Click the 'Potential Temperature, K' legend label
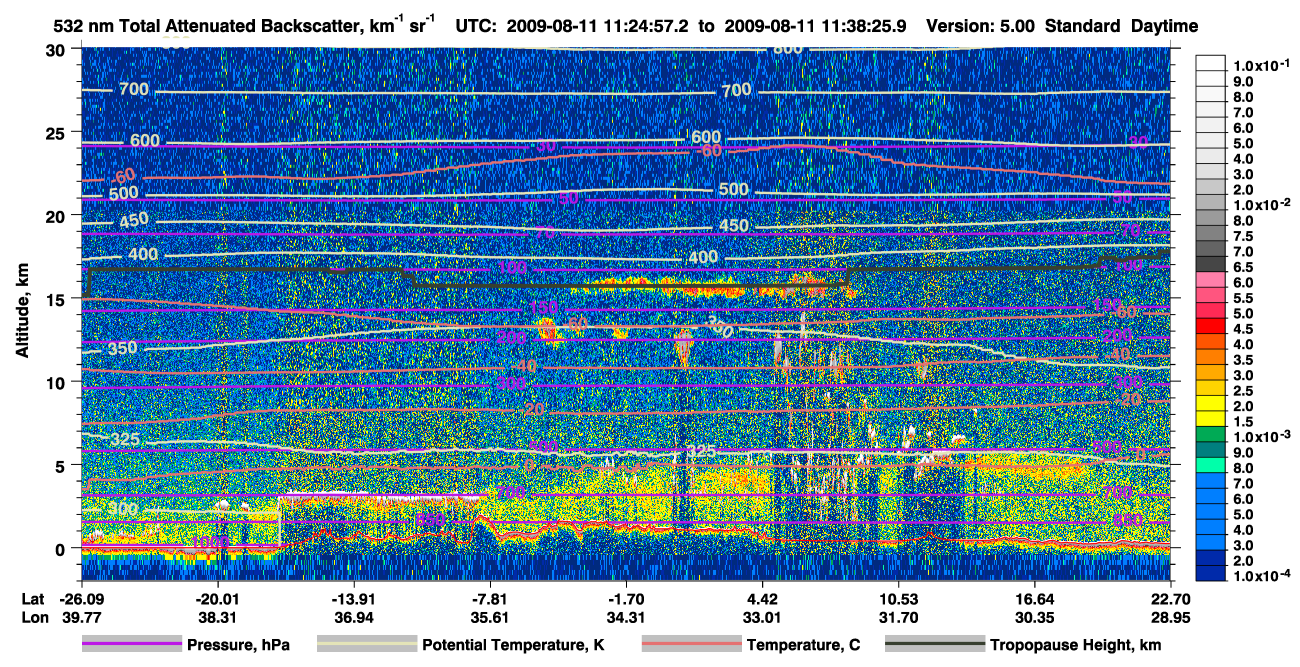The width and height of the screenshot is (1300, 667). (513, 645)
